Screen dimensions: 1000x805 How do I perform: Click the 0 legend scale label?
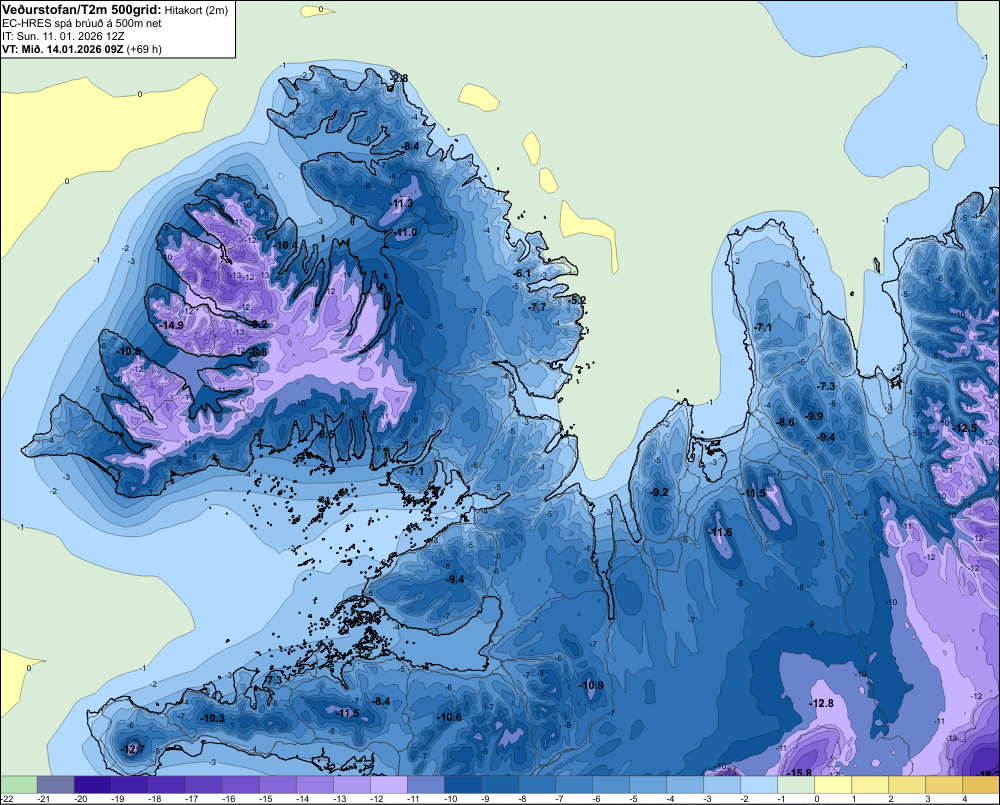(817, 799)
